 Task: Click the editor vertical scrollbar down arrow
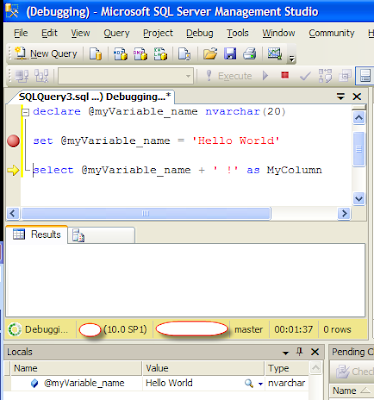pos(359,199)
